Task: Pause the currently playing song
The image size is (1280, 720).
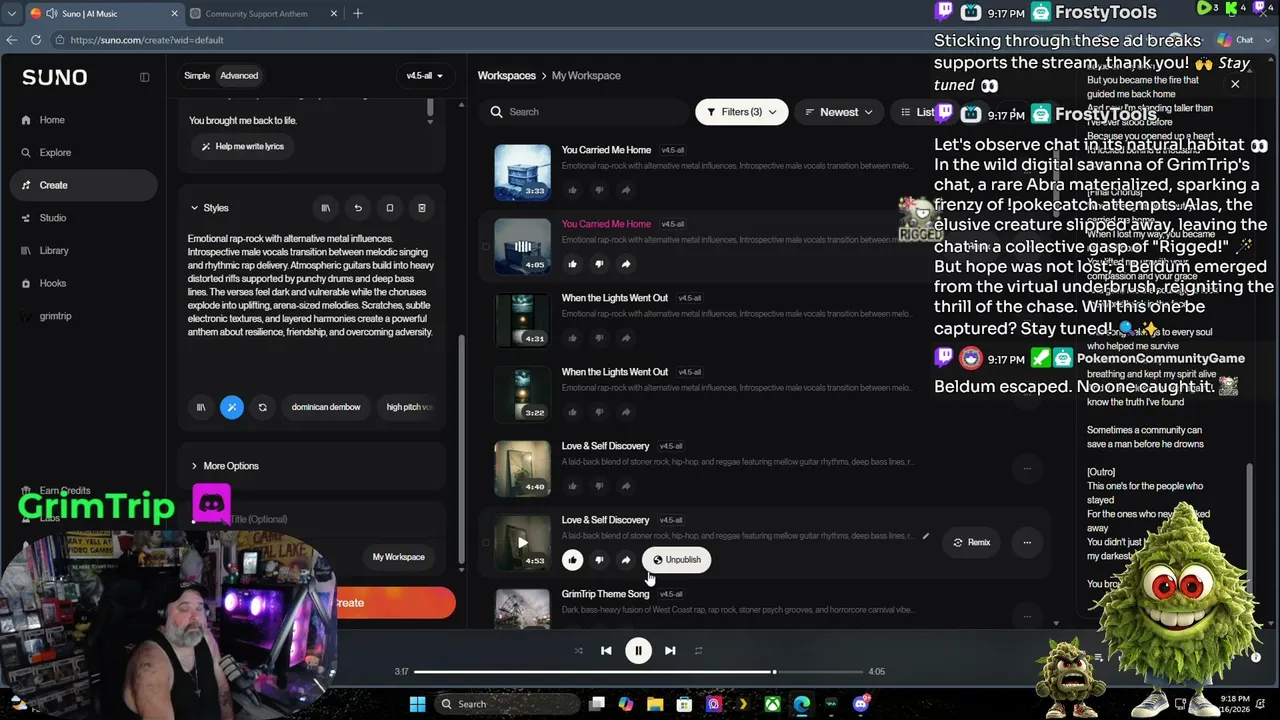Action: [x=638, y=651]
